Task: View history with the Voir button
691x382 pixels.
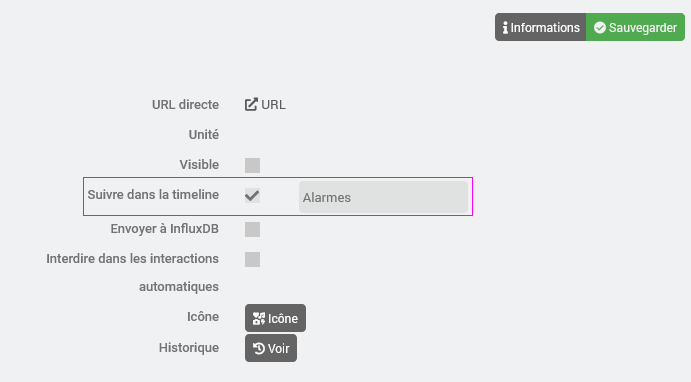Action: (271, 348)
